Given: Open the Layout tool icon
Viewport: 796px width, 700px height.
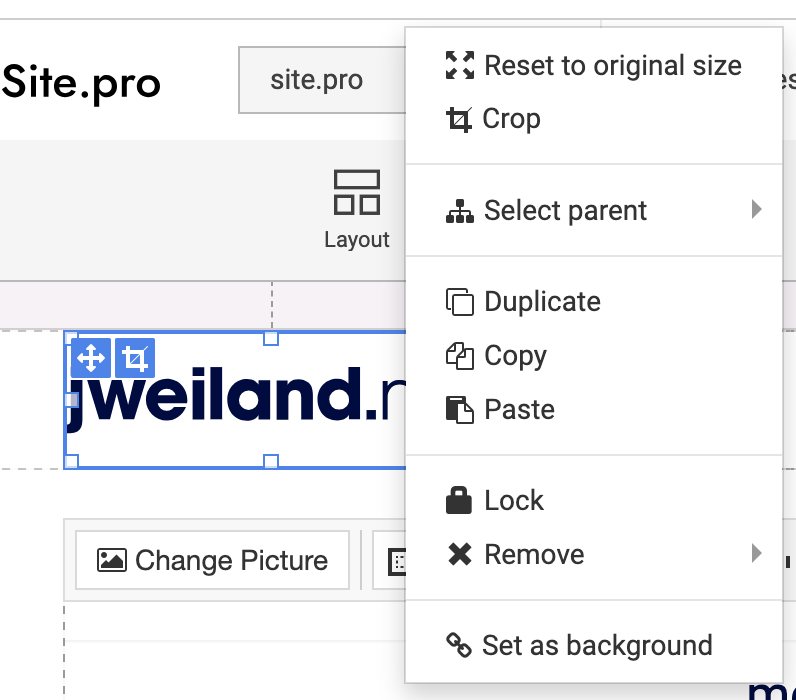Looking at the screenshot, I should pyautogui.click(x=357, y=192).
